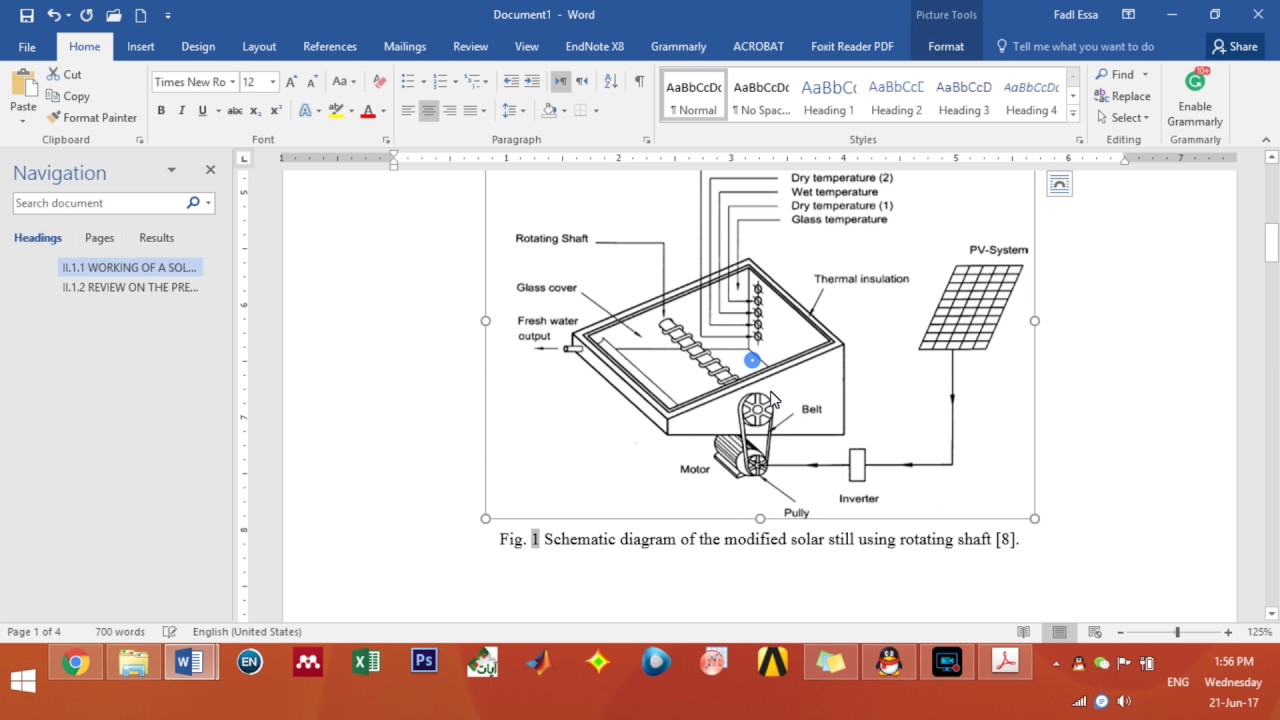
Task: Expand the bullets list dropdown
Action: (x=425, y=82)
